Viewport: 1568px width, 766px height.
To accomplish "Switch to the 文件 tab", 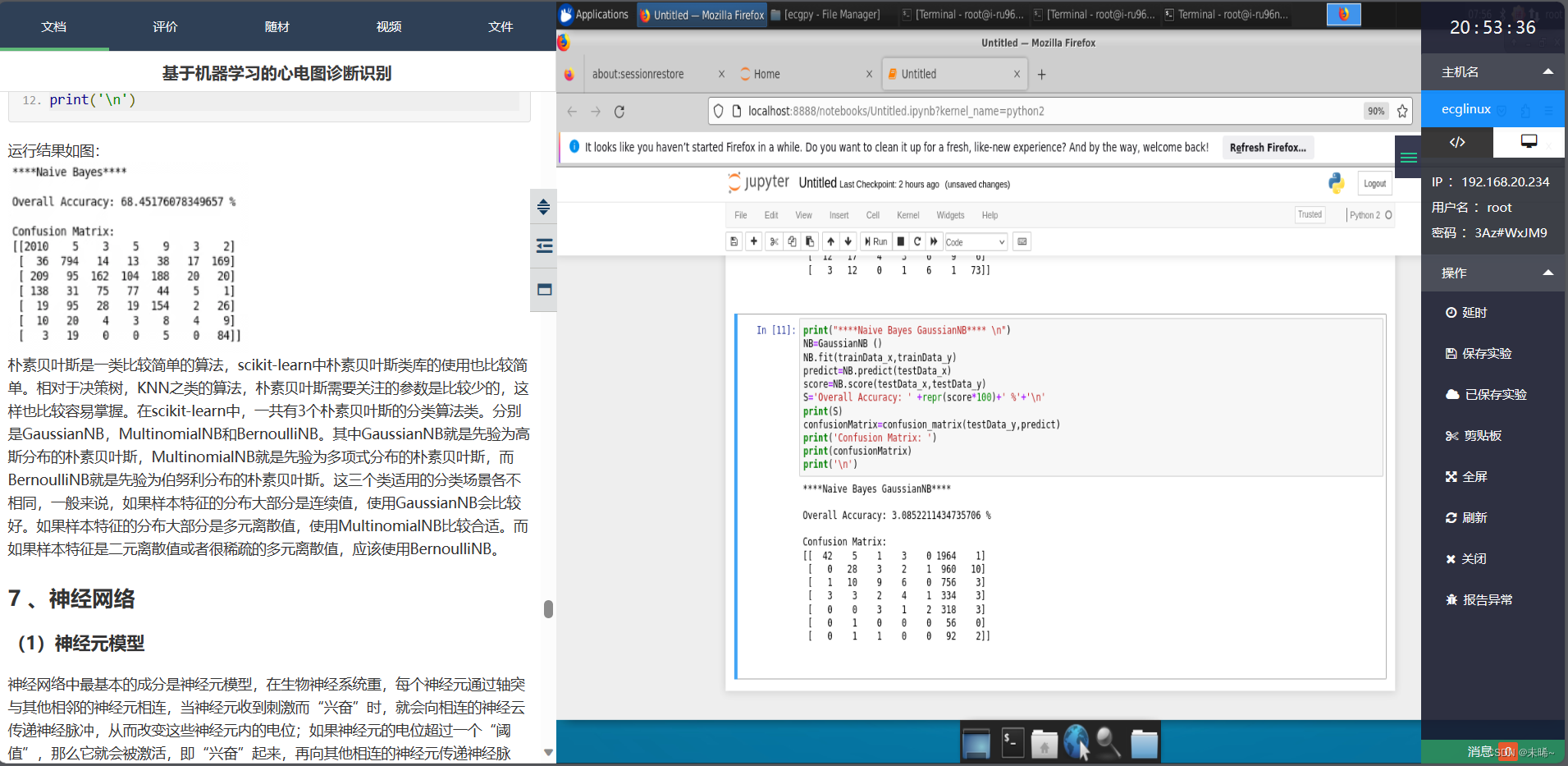I will (x=501, y=26).
